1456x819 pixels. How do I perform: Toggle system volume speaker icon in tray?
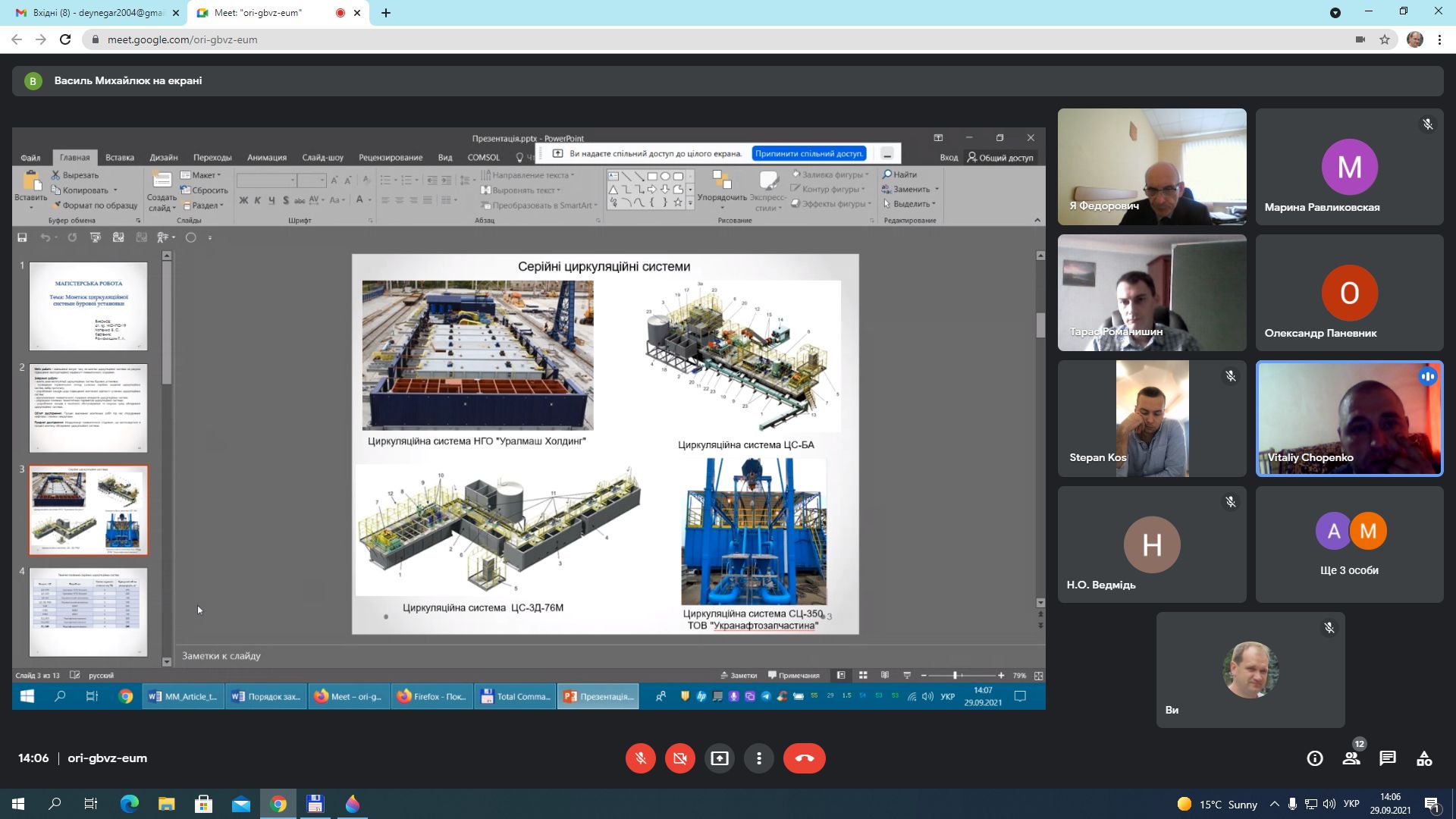point(1329,804)
